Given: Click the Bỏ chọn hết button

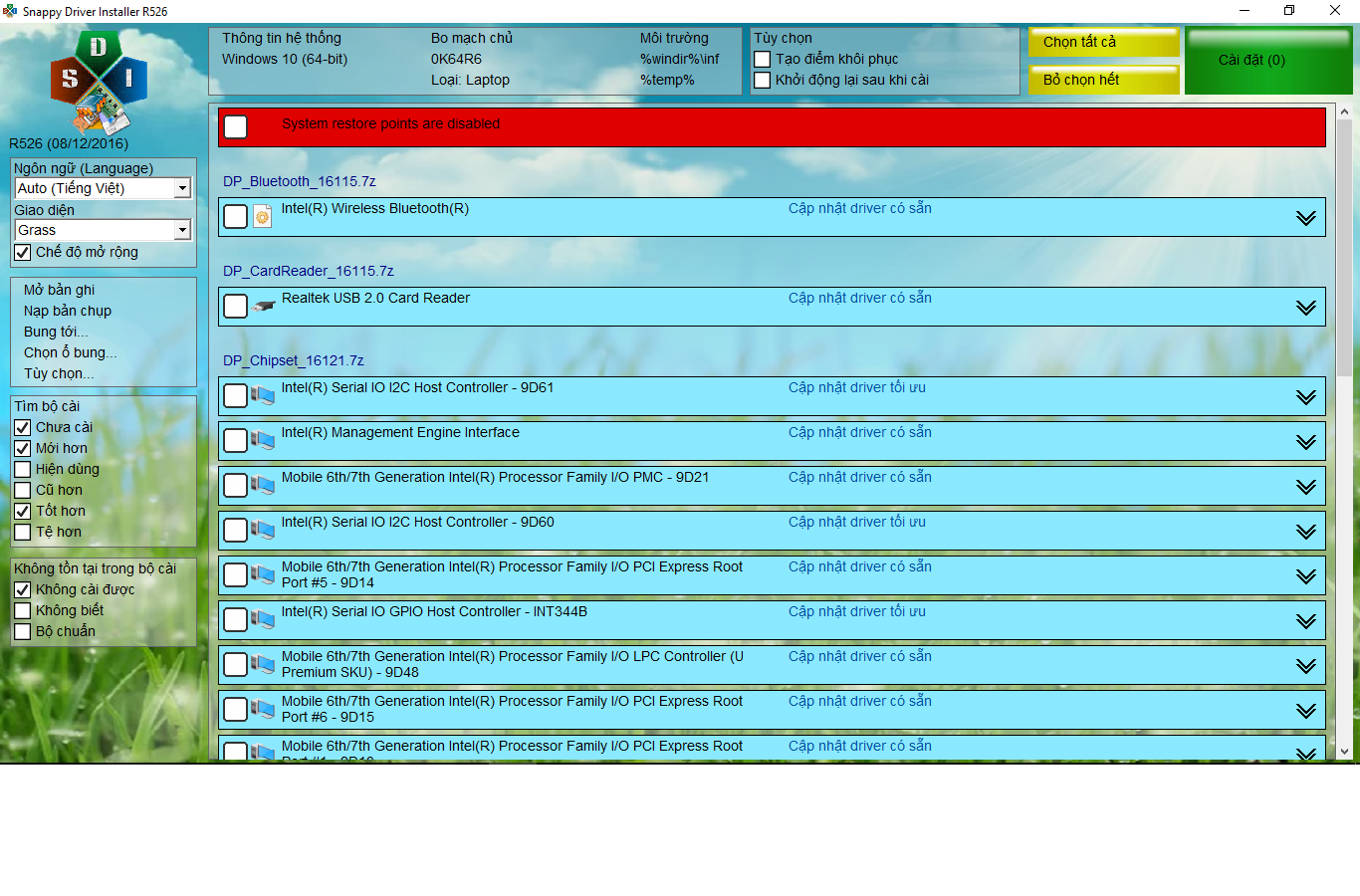Looking at the screenshot, I should point(1104,80).
